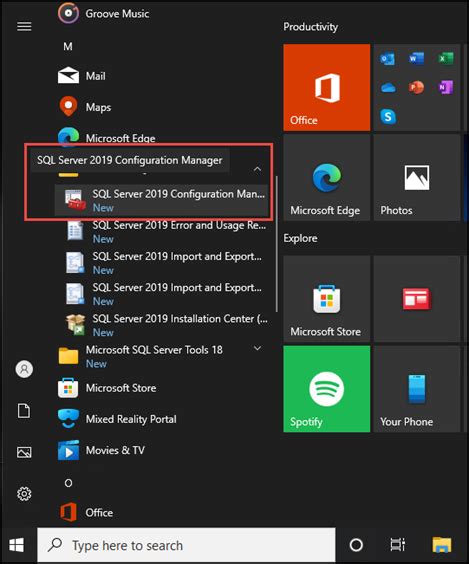Open the Your Phone tile
Image resolution: width=469 pixels, height=564 pixels.
coord(417,389)
